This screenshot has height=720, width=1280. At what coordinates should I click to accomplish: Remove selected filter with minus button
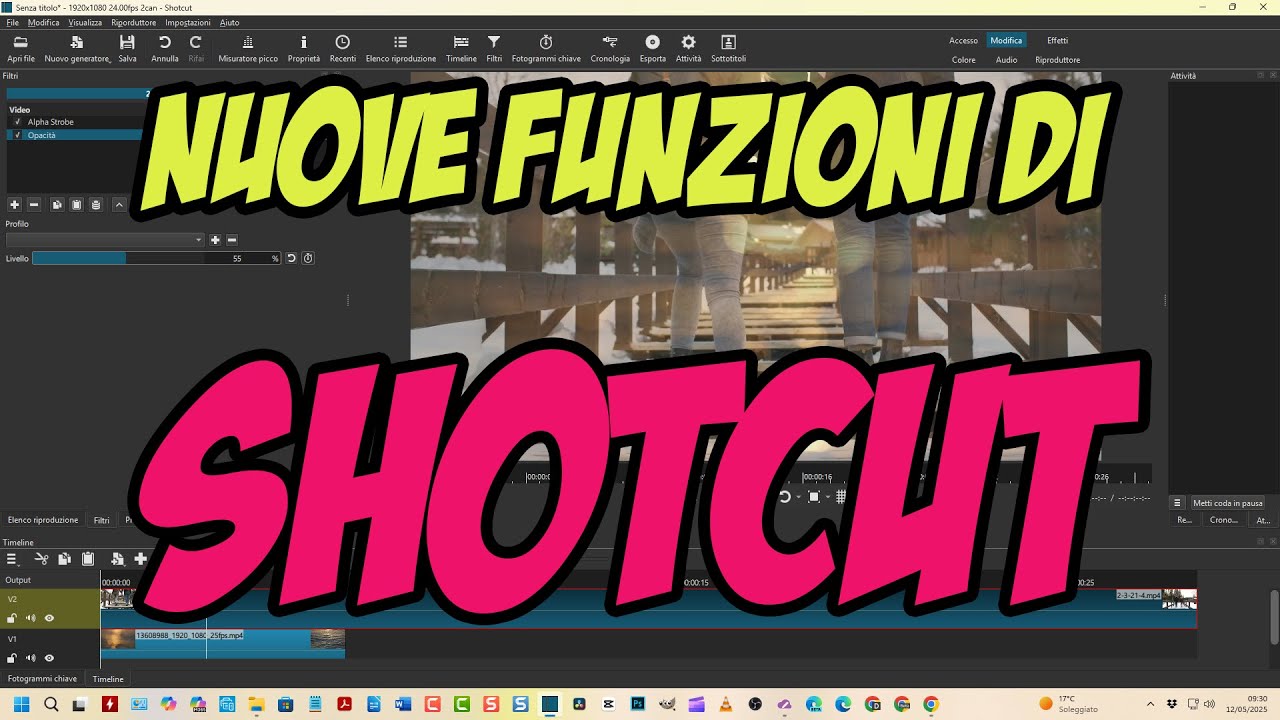34,204
